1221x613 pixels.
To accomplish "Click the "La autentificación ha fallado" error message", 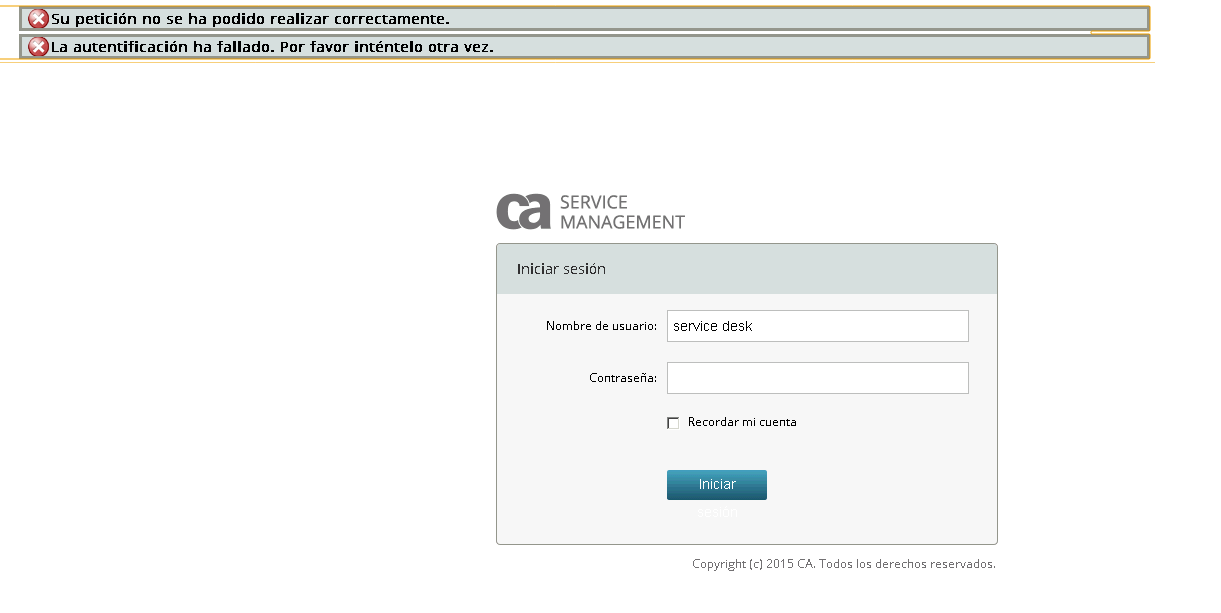I will pyautogui.click(x=270, y=45).
